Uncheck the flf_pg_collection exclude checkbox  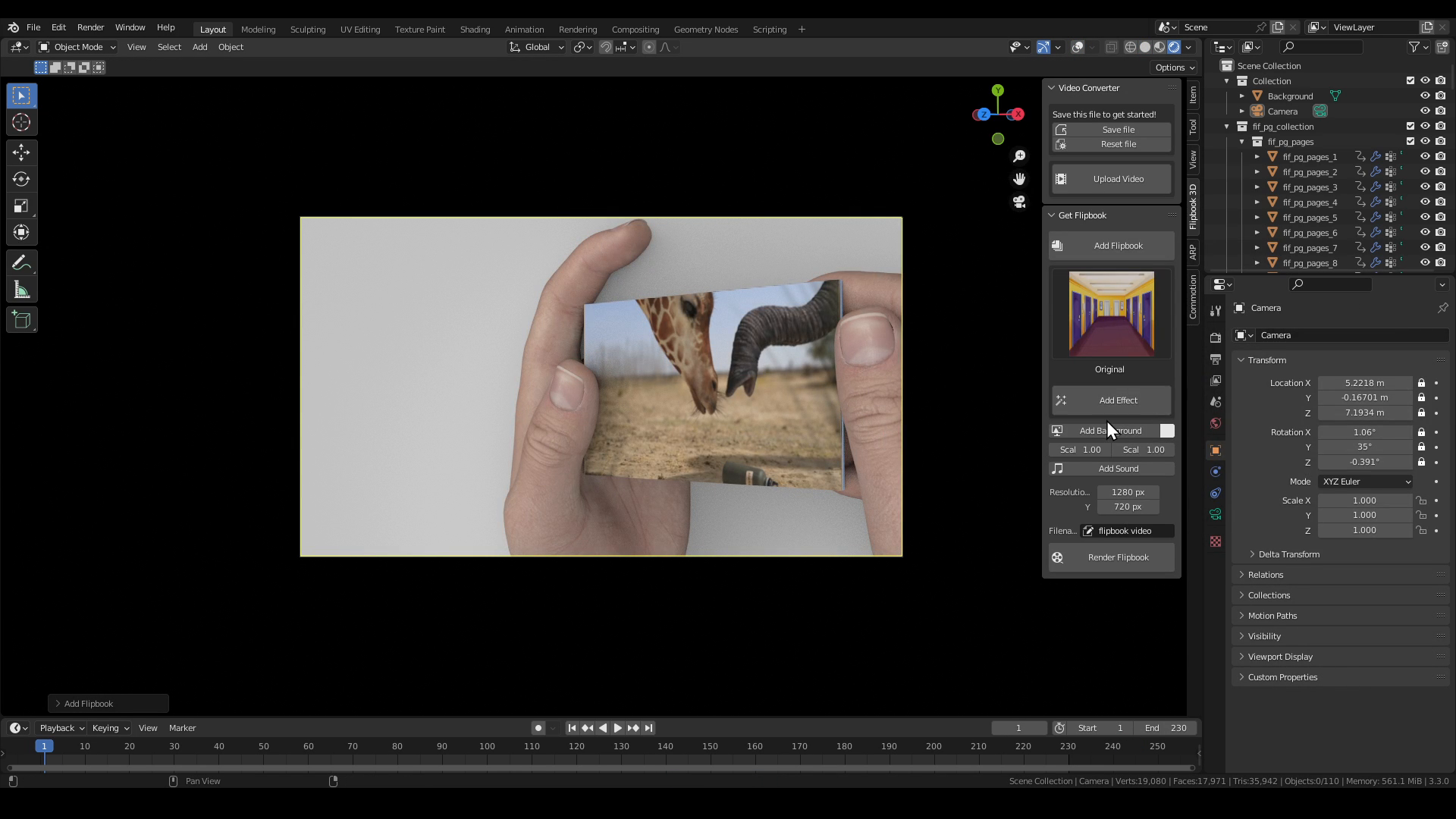[x=1410, y=127]
